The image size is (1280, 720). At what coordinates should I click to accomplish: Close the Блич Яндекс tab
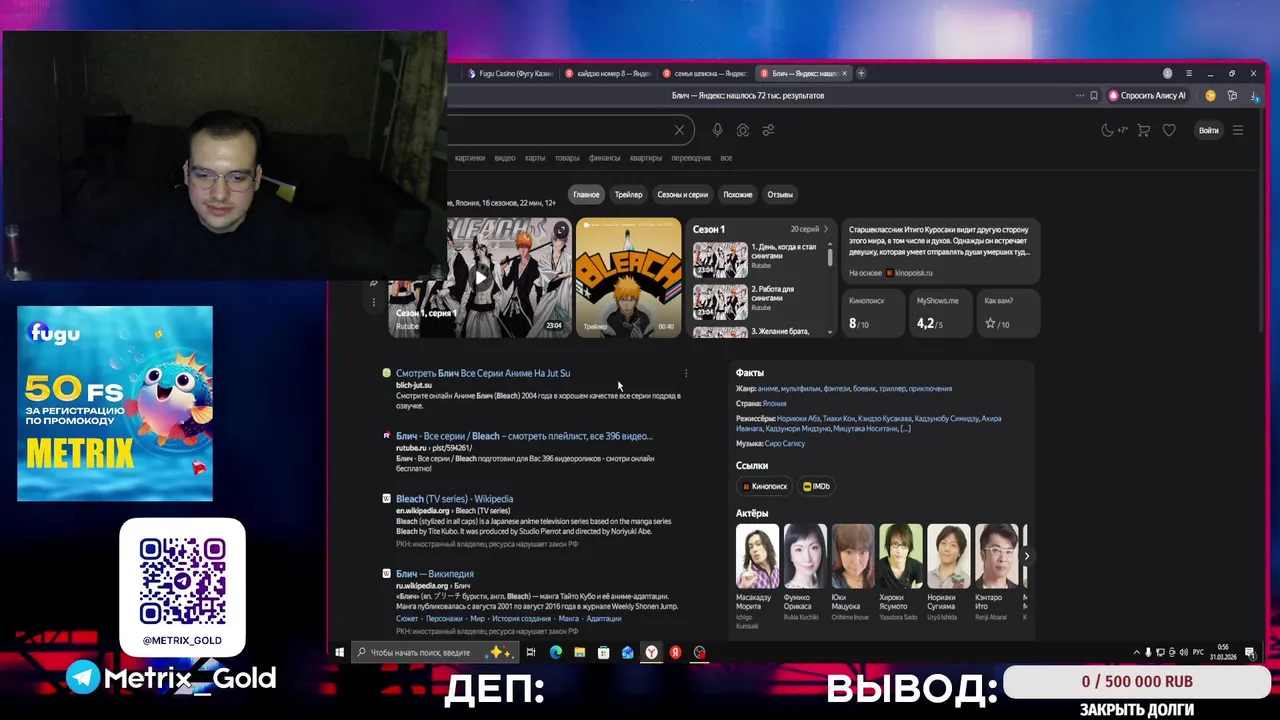(844, 73)
